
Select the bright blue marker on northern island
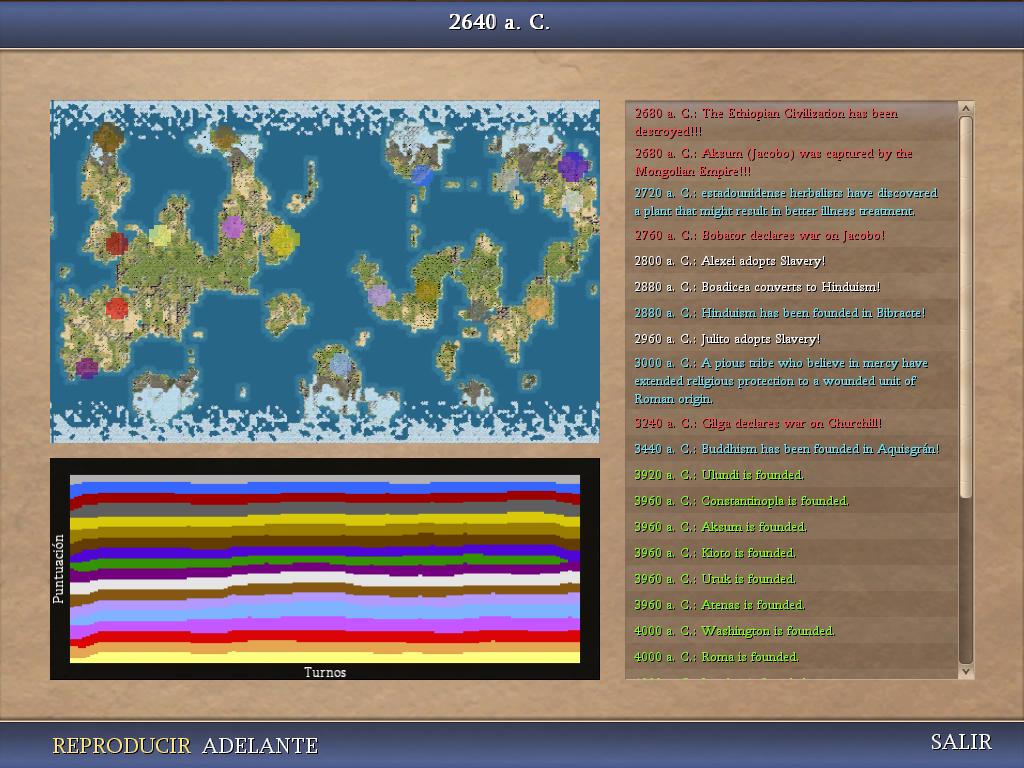[422, 177]
